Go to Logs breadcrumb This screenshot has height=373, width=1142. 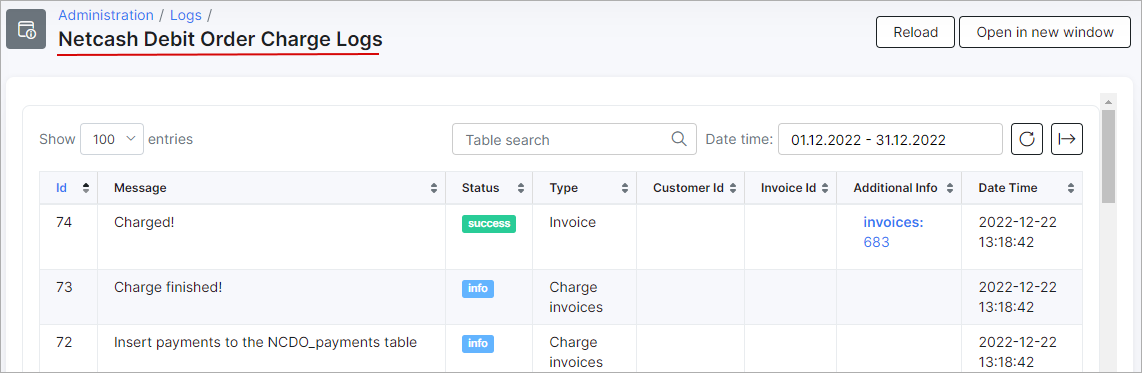(x=186, y=15)
